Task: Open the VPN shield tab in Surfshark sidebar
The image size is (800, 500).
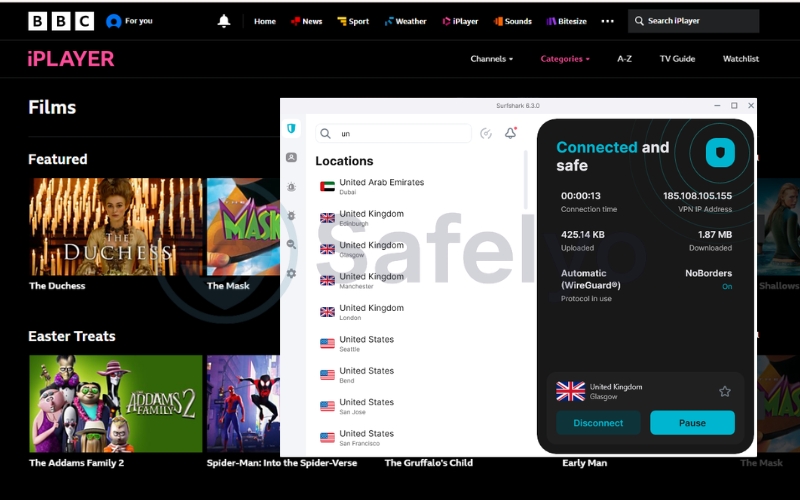Action: pyautogui.click(x=291, y=129)
